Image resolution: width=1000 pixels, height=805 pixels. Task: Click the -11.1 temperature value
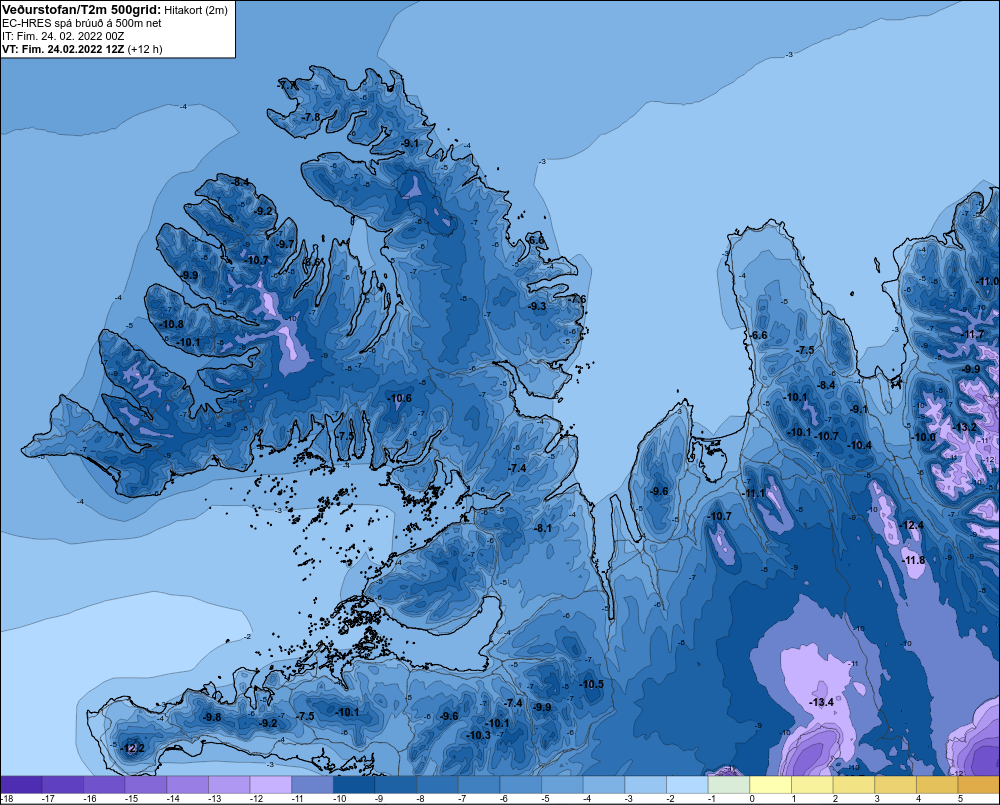tap(754, 493)
